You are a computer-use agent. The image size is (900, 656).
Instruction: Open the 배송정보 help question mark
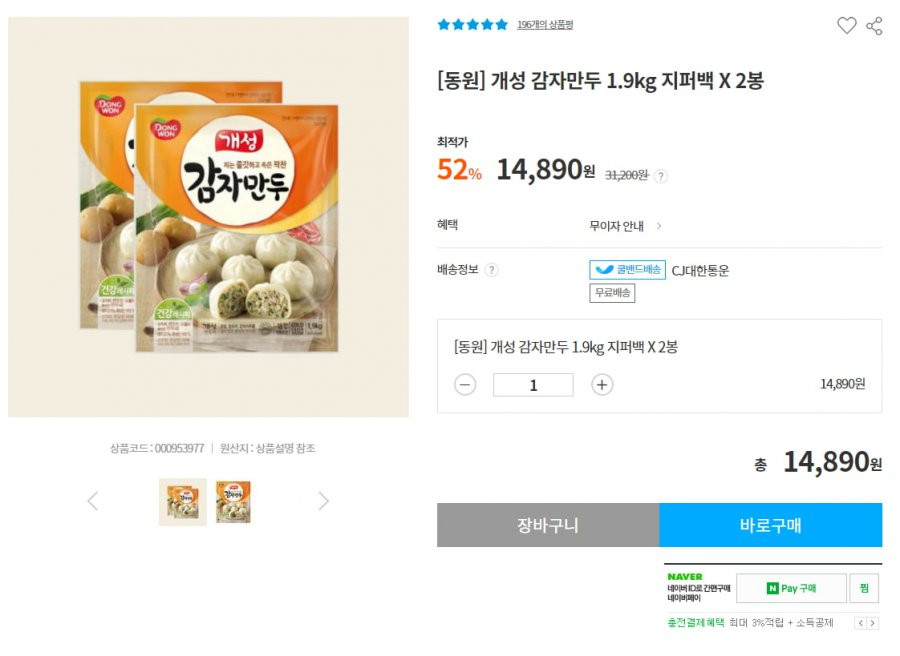(491, 270)
